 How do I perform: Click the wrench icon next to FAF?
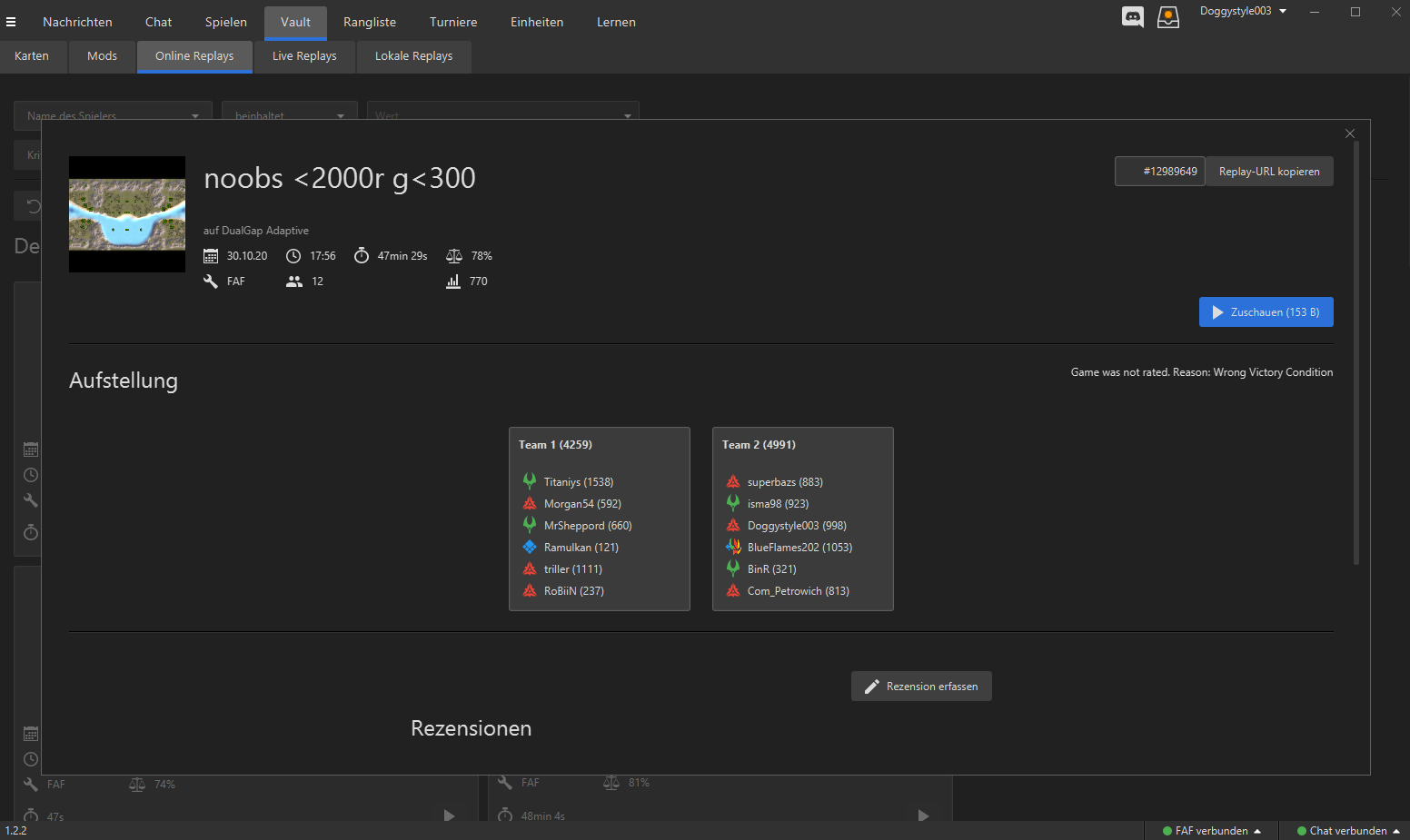tap(211, 282)
